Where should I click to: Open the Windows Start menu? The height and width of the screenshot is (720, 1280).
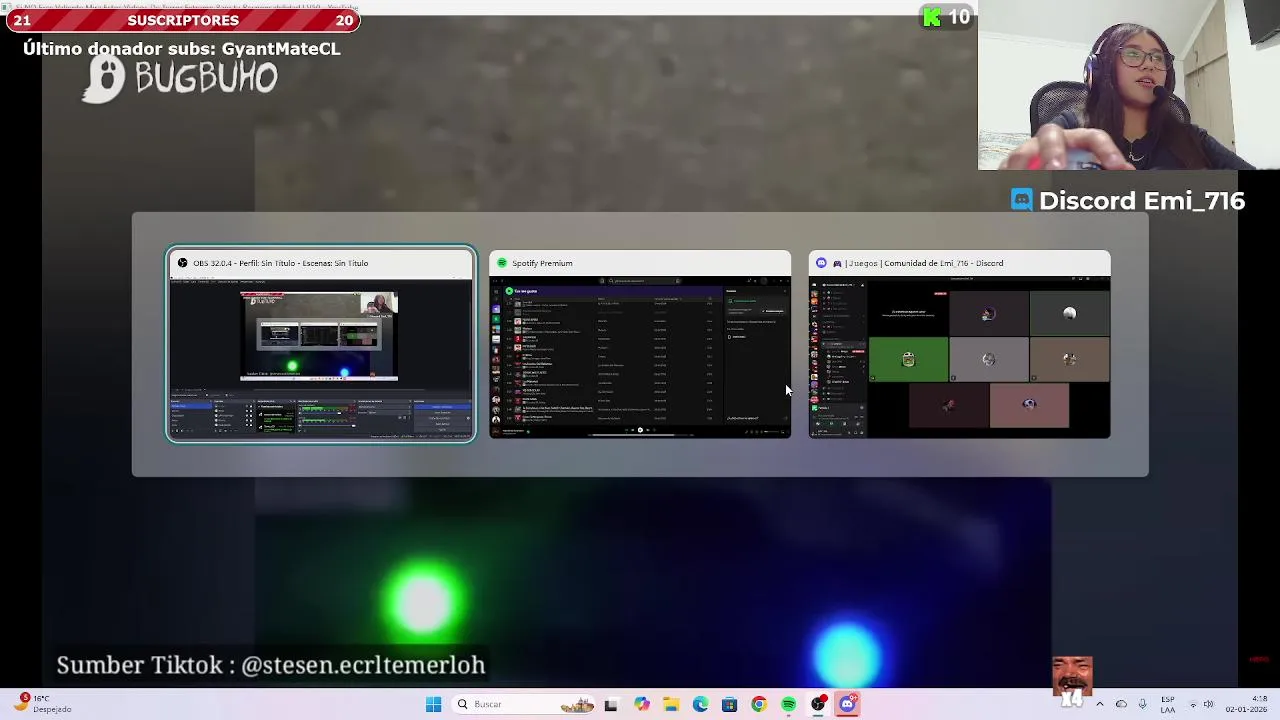click(433, 704)
